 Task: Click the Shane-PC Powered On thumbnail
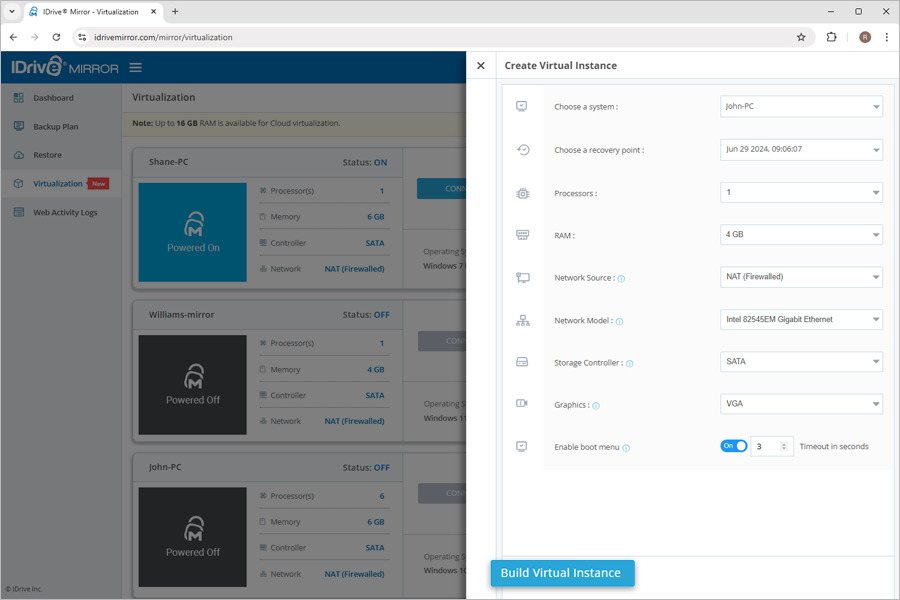pyautogui.click(x=193, y=232)
